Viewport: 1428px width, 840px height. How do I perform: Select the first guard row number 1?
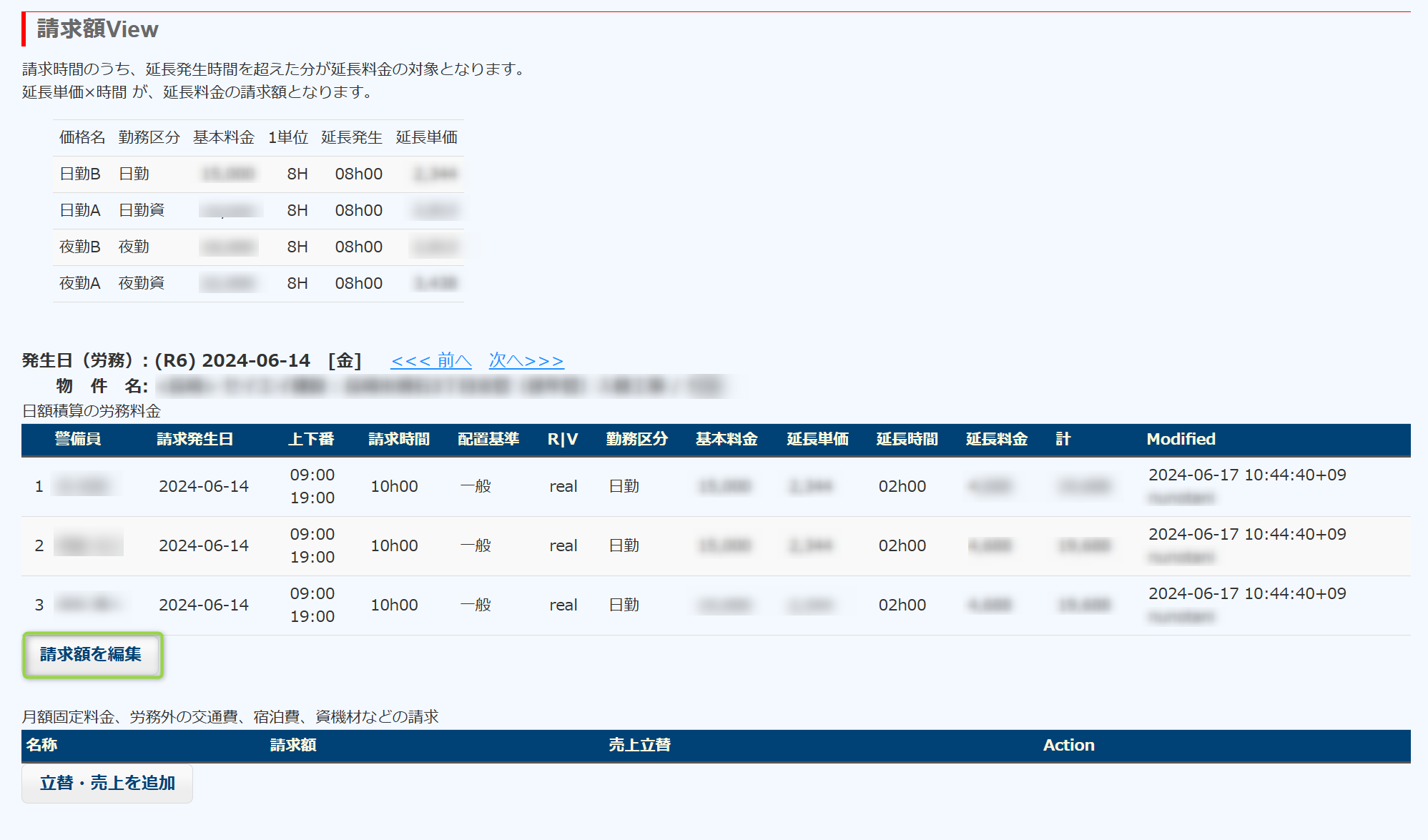39,487
